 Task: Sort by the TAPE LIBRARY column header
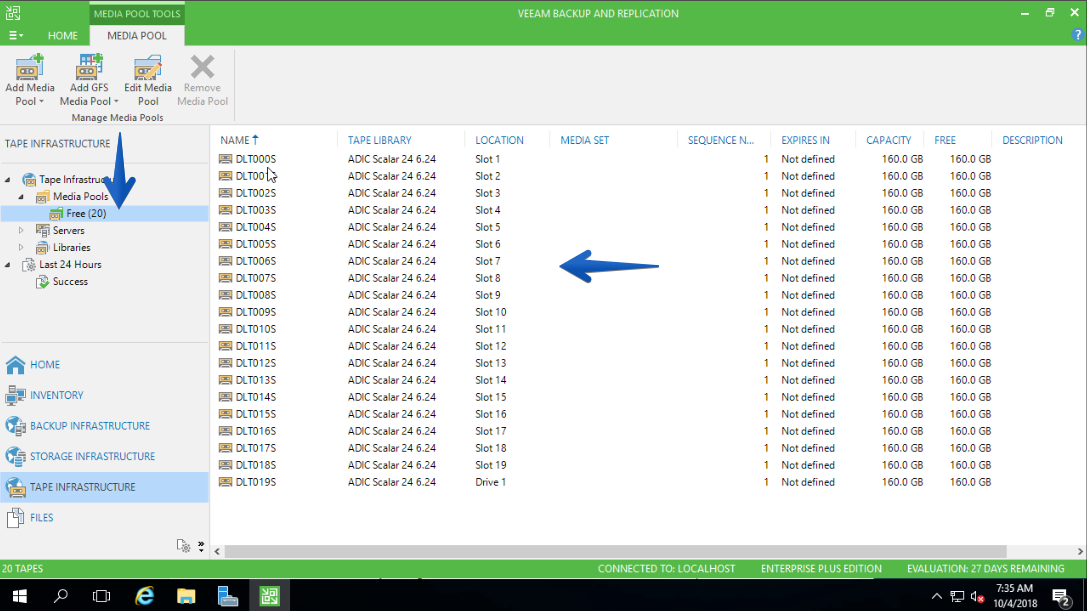(379, 140)
